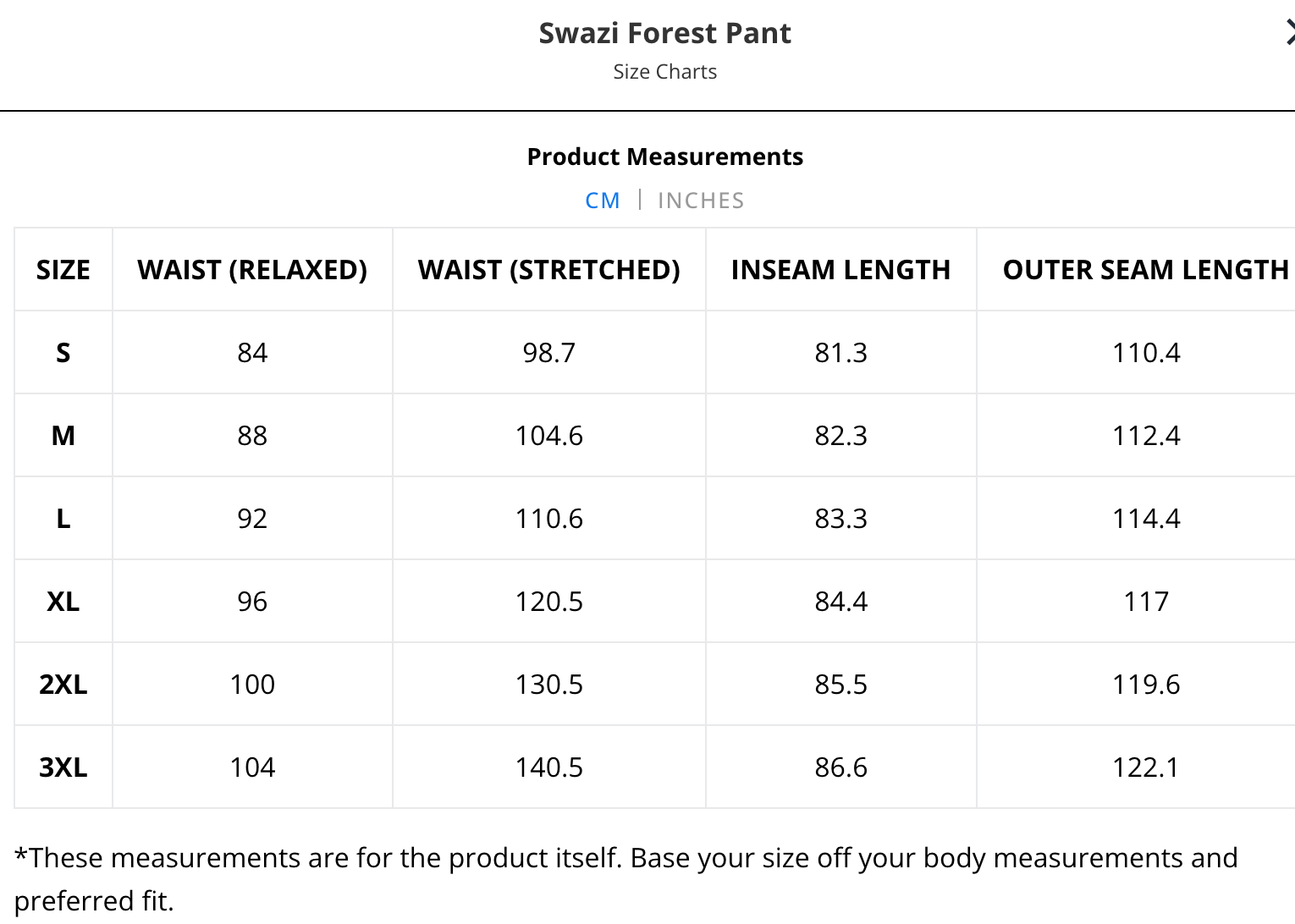
Task: Click the 100 relaxed waist value
Action: (x=252, y=685)
